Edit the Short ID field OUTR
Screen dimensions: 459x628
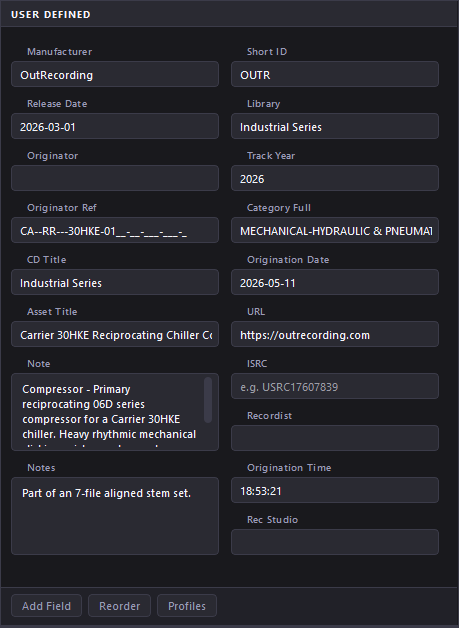335,74
